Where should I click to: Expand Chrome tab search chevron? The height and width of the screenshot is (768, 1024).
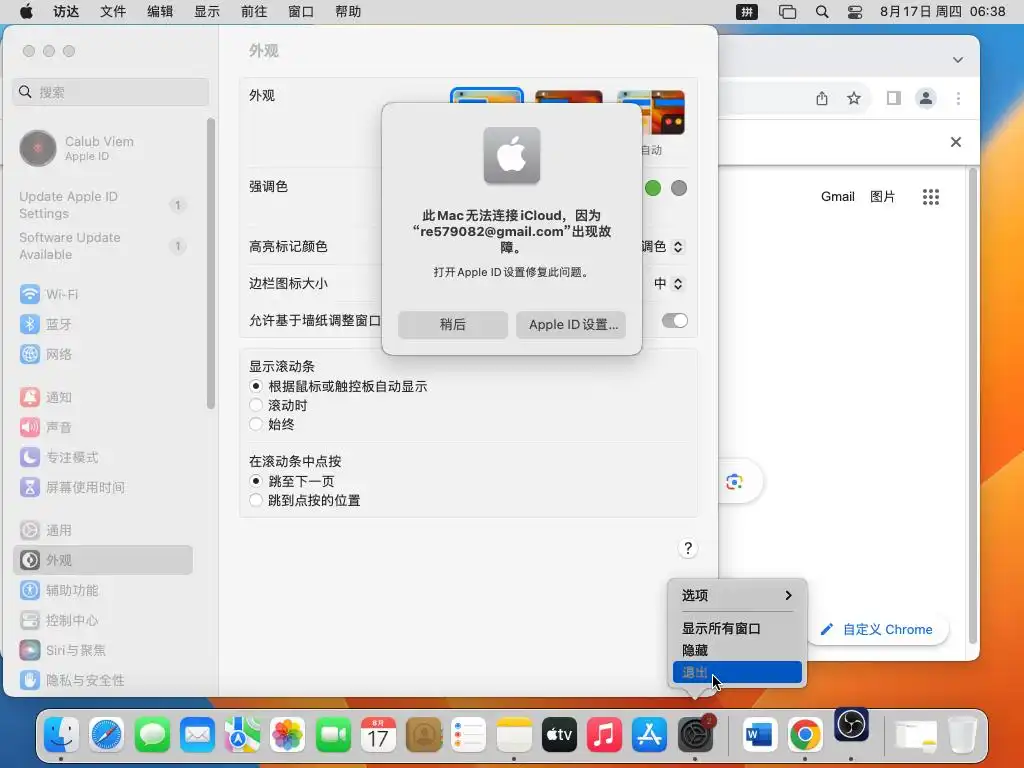pyautogui.click(x=957, y=59)
